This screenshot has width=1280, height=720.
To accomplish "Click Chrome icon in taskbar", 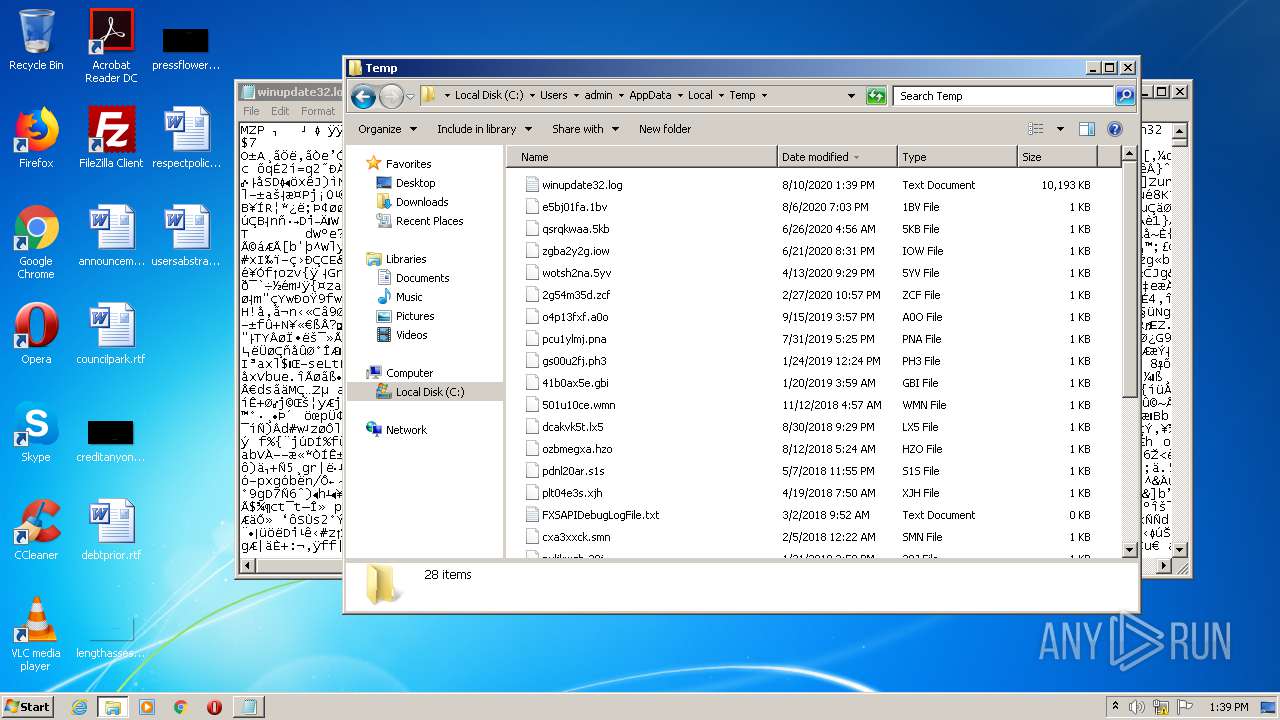I will 180,707.
